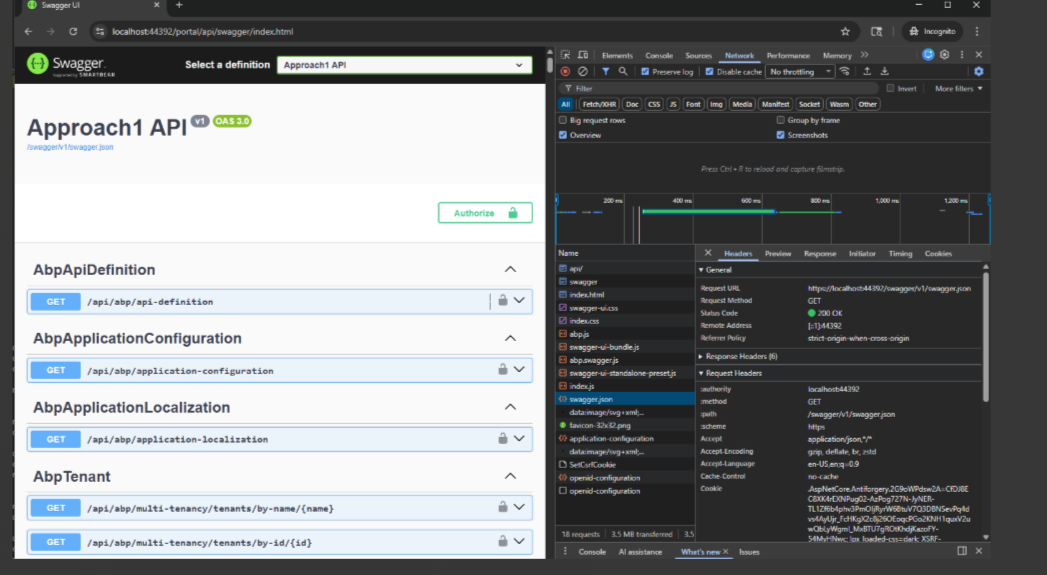Screen dimensions: 1047x575
Task: Open the network search magnifier icon
Action: (623, 72)
